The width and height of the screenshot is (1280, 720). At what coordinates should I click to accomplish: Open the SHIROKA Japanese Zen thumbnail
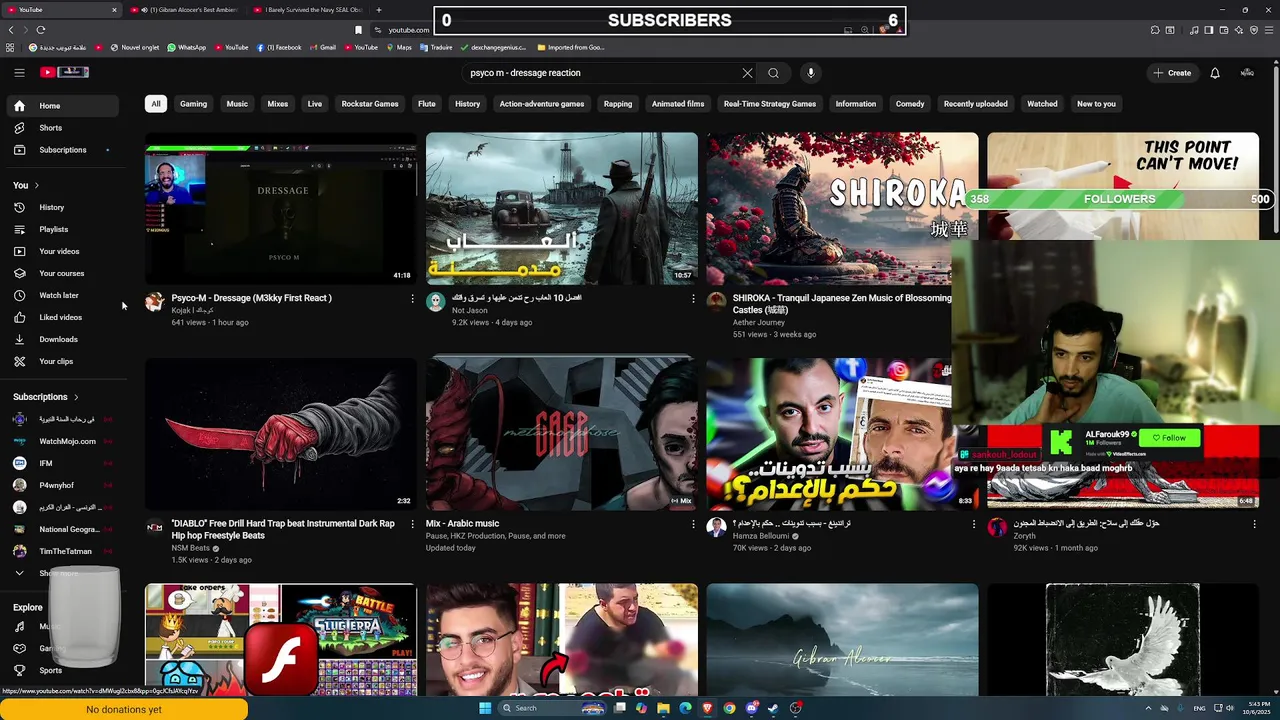tap(842, 208)
